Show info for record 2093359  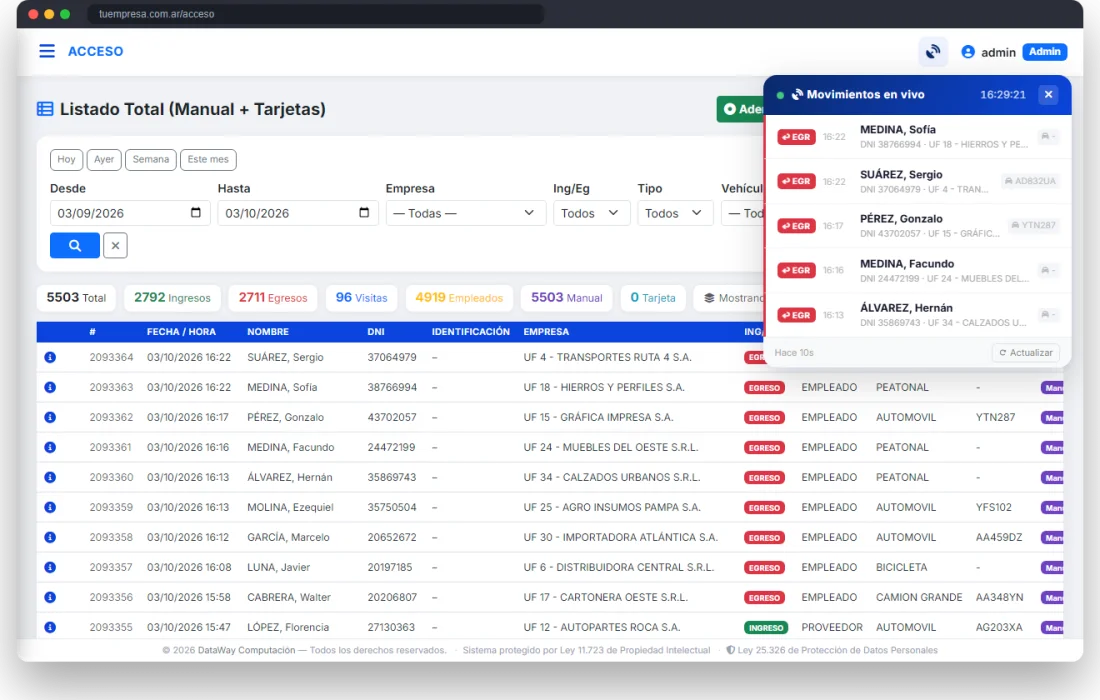(50, 507)
